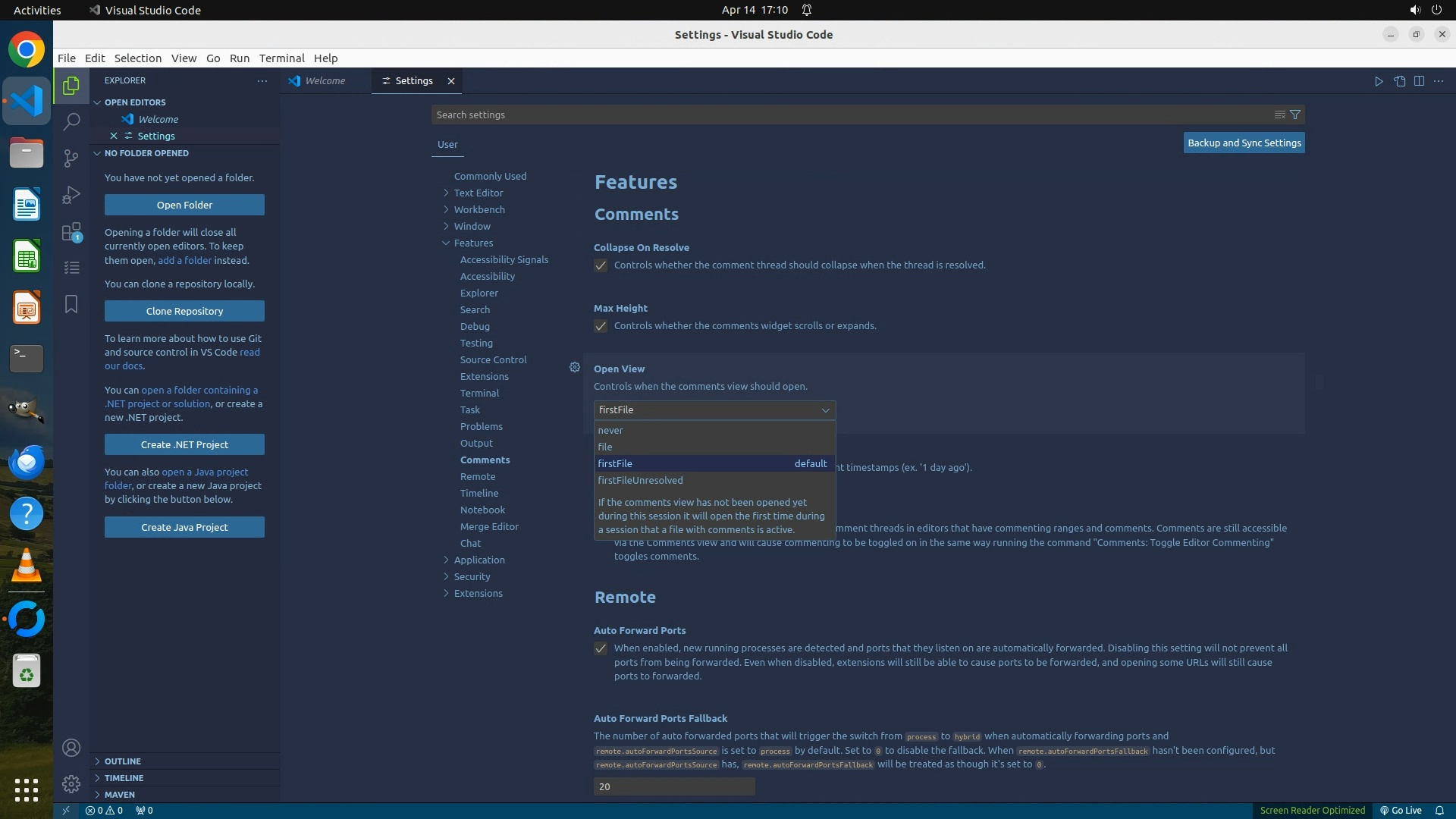
Task: Open the Terminal menu
Action: (281, 58)
